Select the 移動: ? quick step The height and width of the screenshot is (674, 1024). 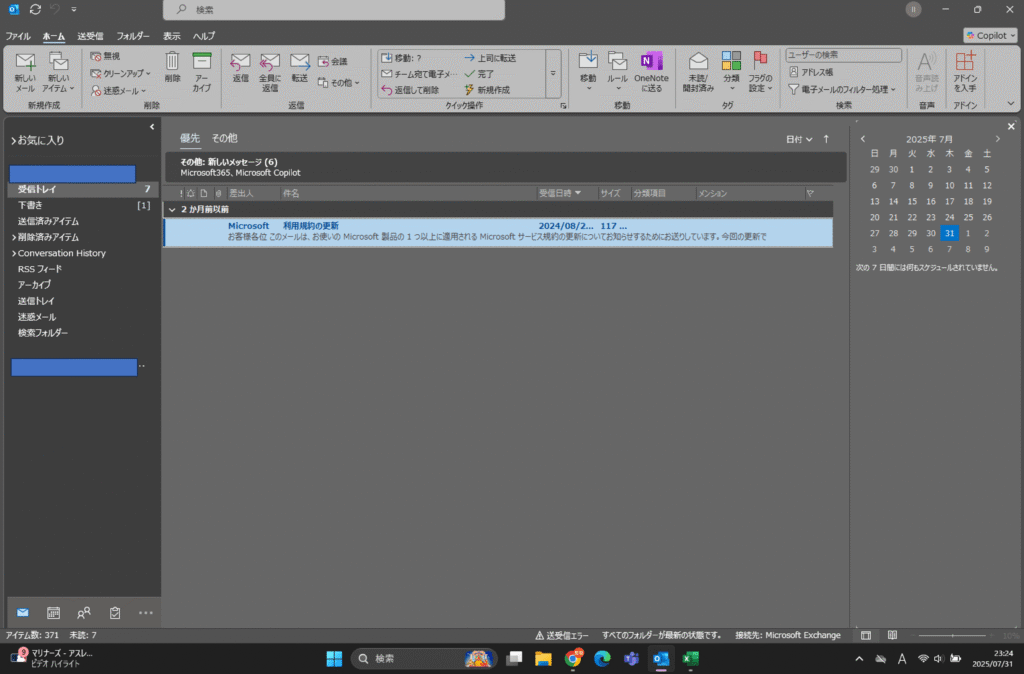[402, 57]
